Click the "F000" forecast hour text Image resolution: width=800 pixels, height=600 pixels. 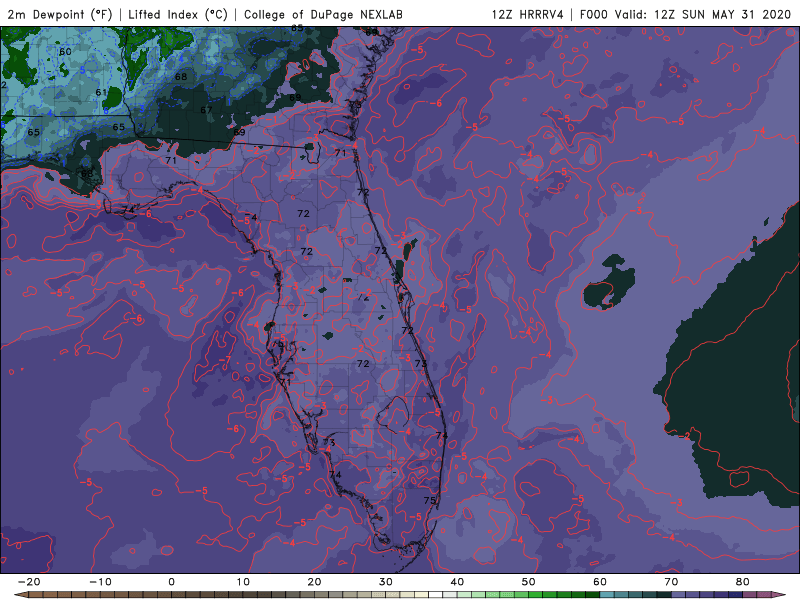pyautogui.click(x=595, y=14)
